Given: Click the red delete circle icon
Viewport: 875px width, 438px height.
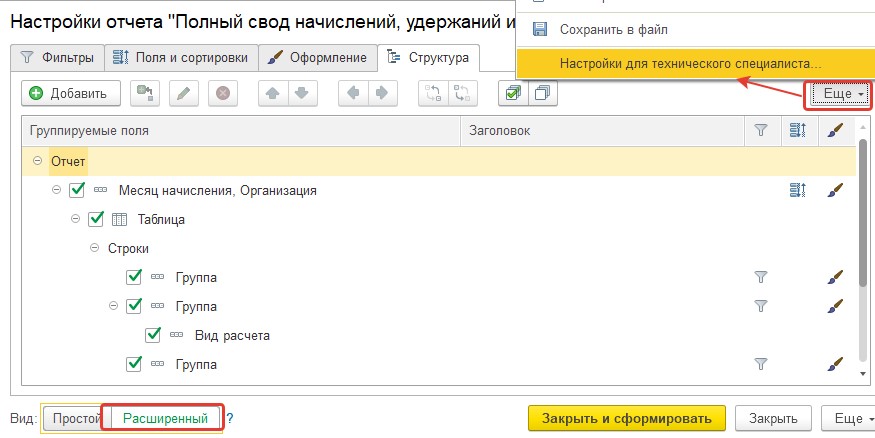Looking at the screenshot, I should (x=223, y=93).
